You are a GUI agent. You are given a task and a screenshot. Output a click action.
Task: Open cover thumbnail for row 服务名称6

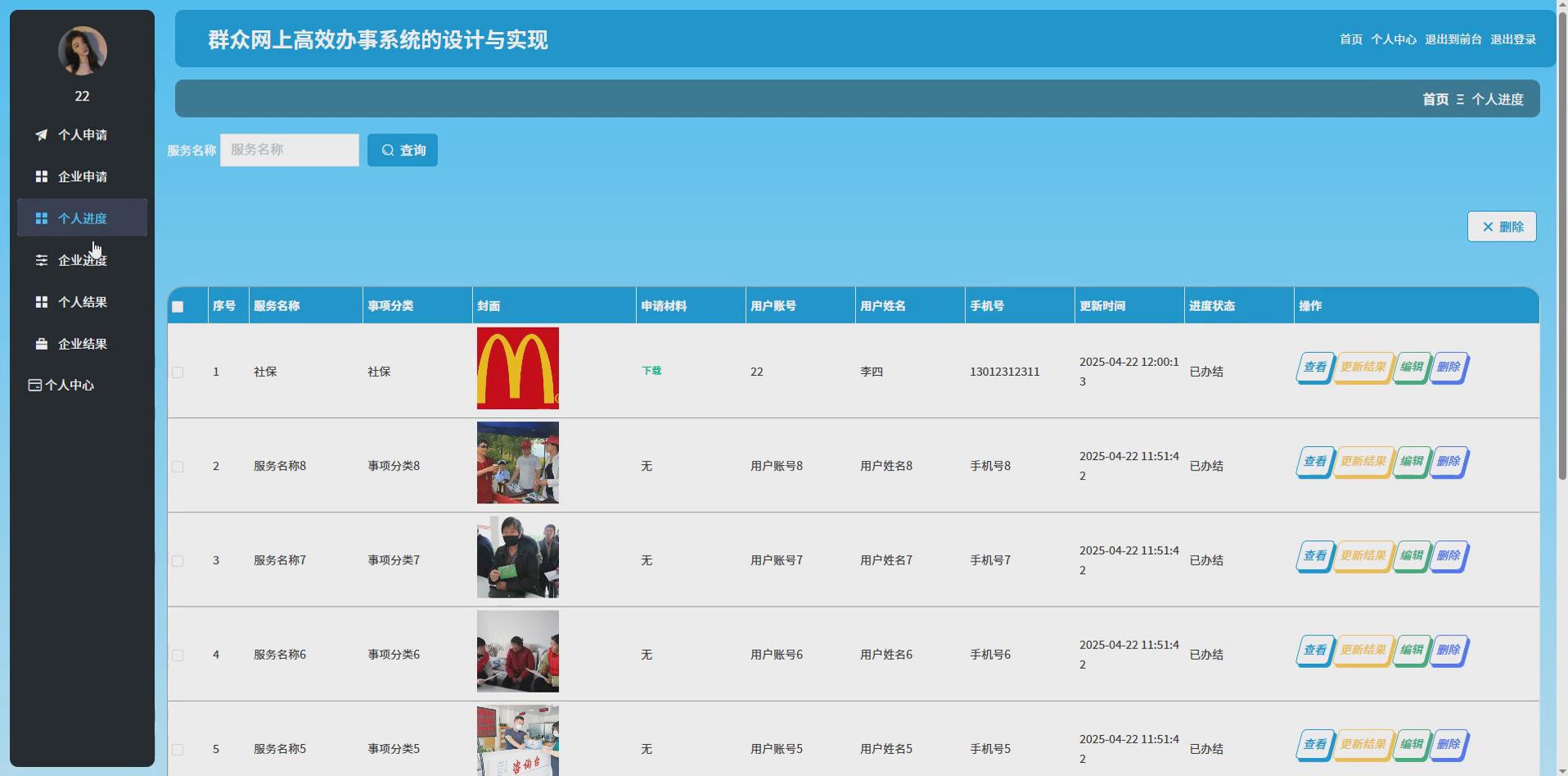coord(518,652)
